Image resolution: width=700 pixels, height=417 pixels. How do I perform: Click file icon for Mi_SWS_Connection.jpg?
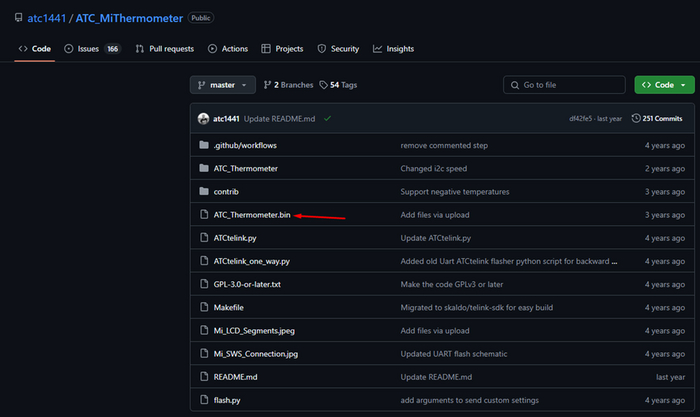point(204,354)
